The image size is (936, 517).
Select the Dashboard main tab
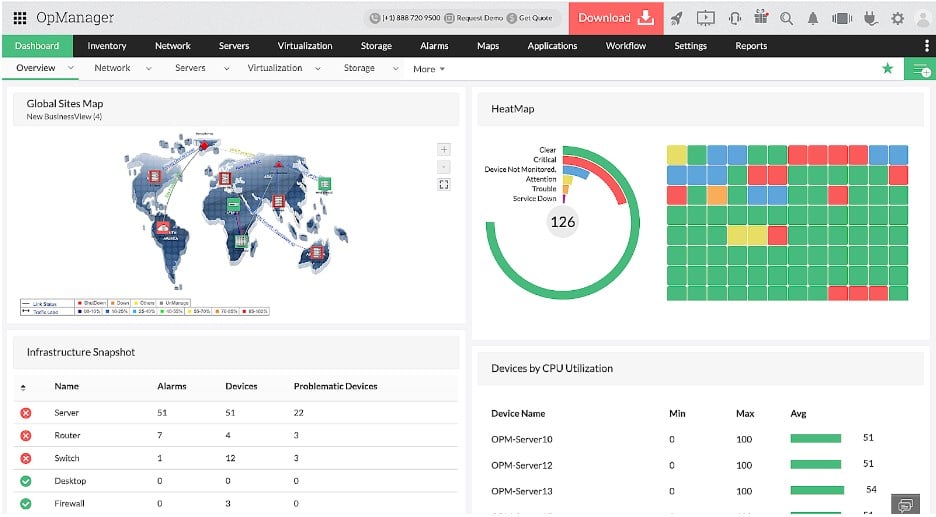click(37, 46)
